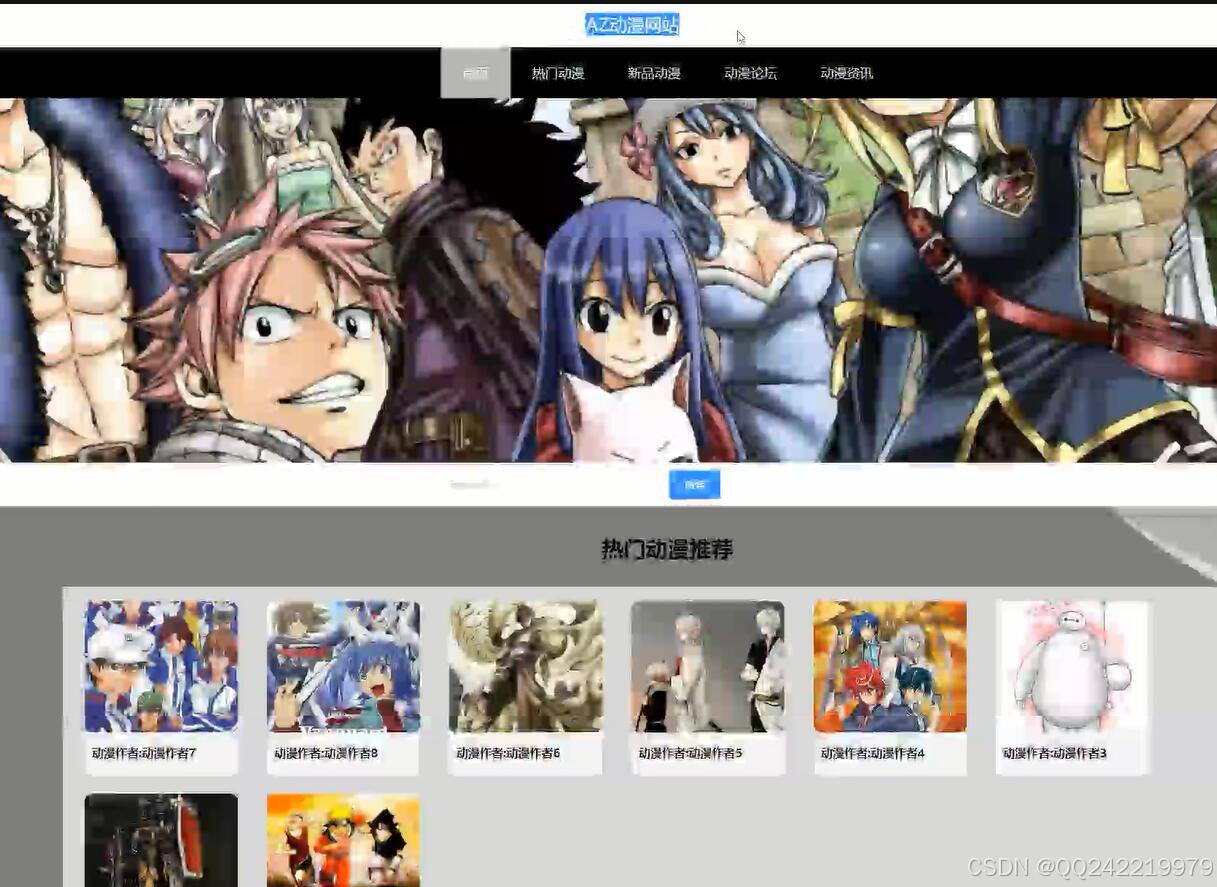The height and width of the screenshot is (887, 1217).
Task: Click the 热门动漫推荐 section heading
Action: (x=667, y=549)
